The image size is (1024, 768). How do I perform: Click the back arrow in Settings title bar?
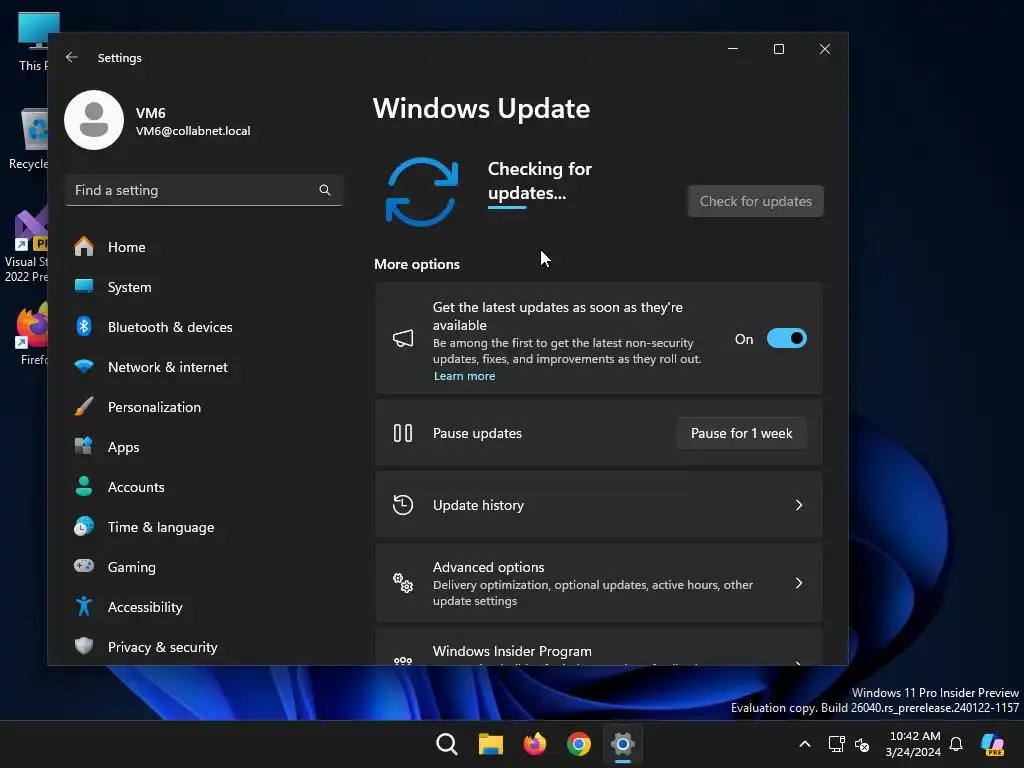pyautogui.click(x=72, y=57)
